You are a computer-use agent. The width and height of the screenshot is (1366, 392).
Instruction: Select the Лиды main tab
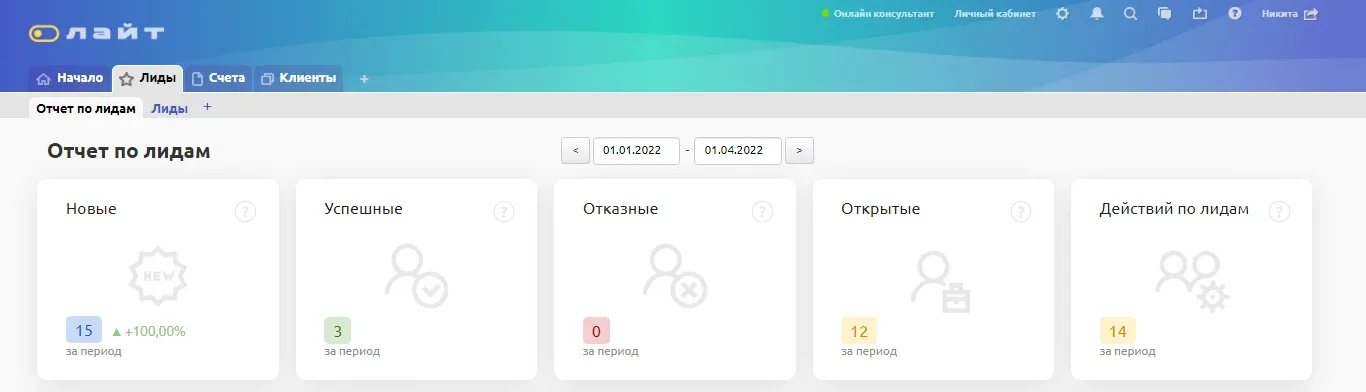pyautogui.click(x=147, y=78)
